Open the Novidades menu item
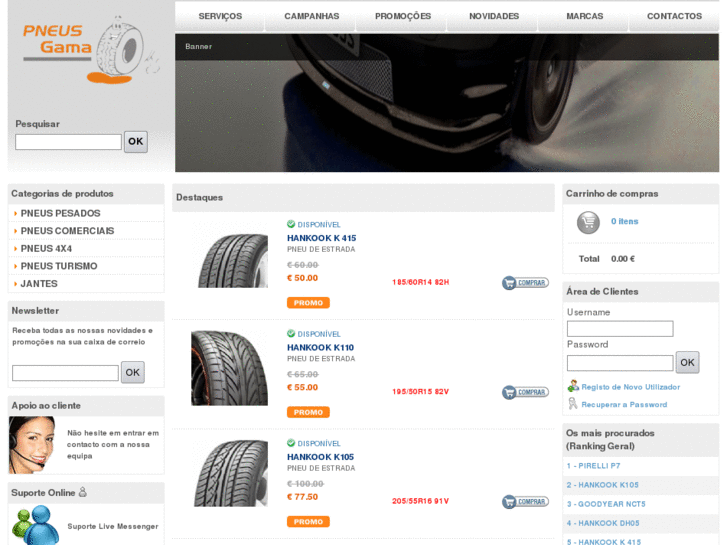 click(x=494, y=16)
